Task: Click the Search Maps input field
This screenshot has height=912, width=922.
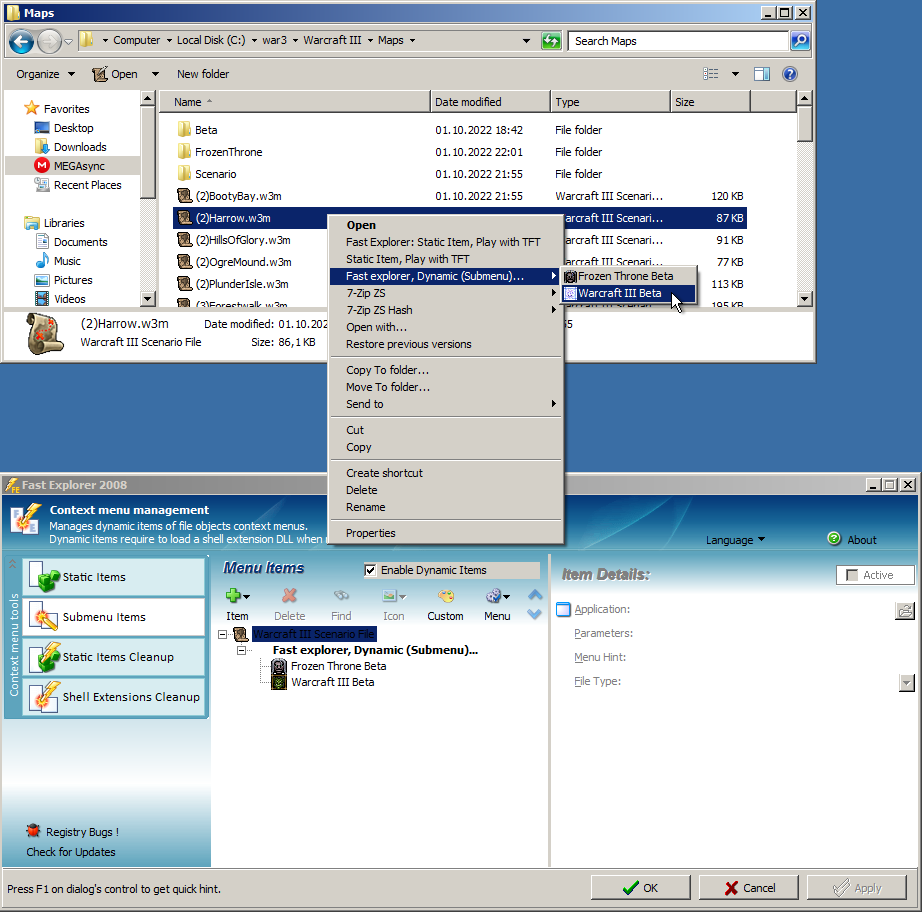Action: 678,41
